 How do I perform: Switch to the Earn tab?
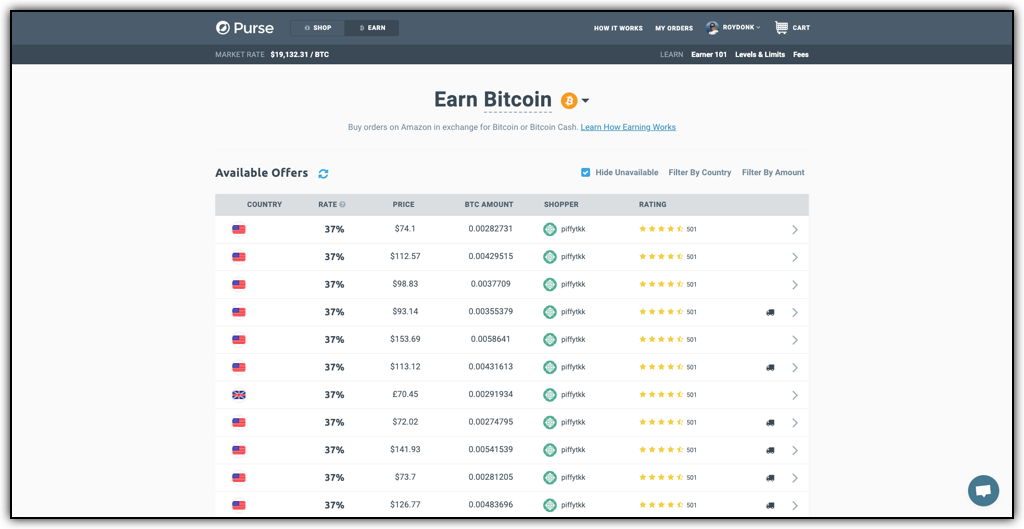pyautogui.click(x=372, y=28)
